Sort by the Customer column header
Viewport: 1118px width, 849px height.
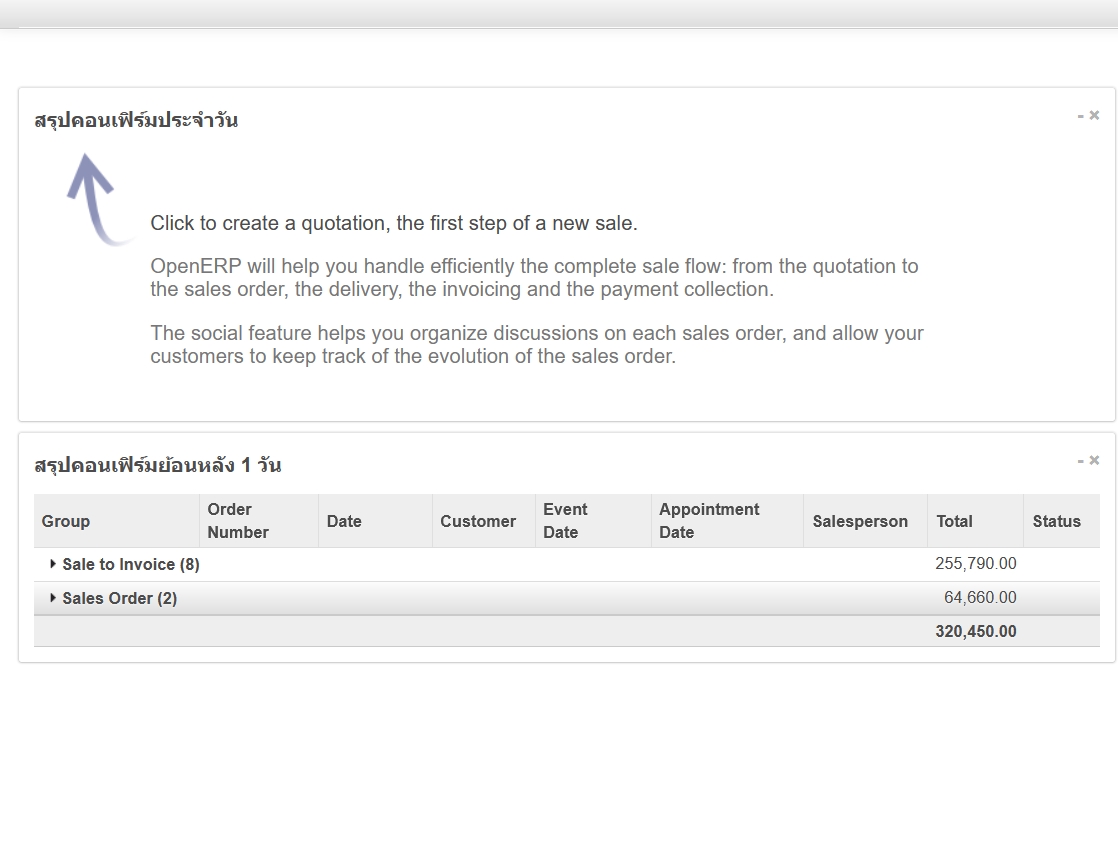(x=478, y=521)
